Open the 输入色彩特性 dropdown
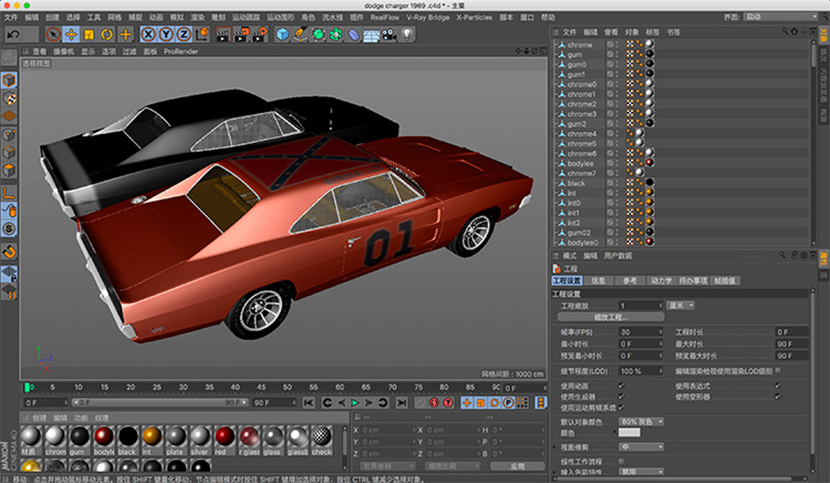Image resolution: width=830 pixels, height=483 pixels. coord(642,471)
